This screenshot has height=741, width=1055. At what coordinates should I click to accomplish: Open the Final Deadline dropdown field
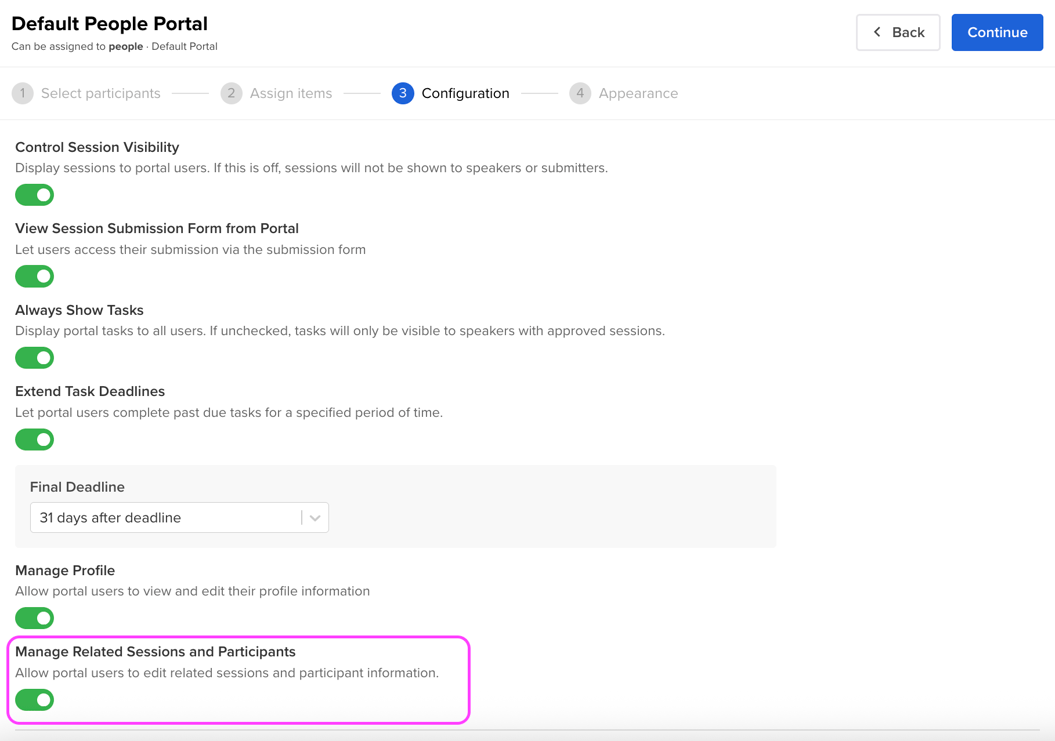tap(165, 518)
